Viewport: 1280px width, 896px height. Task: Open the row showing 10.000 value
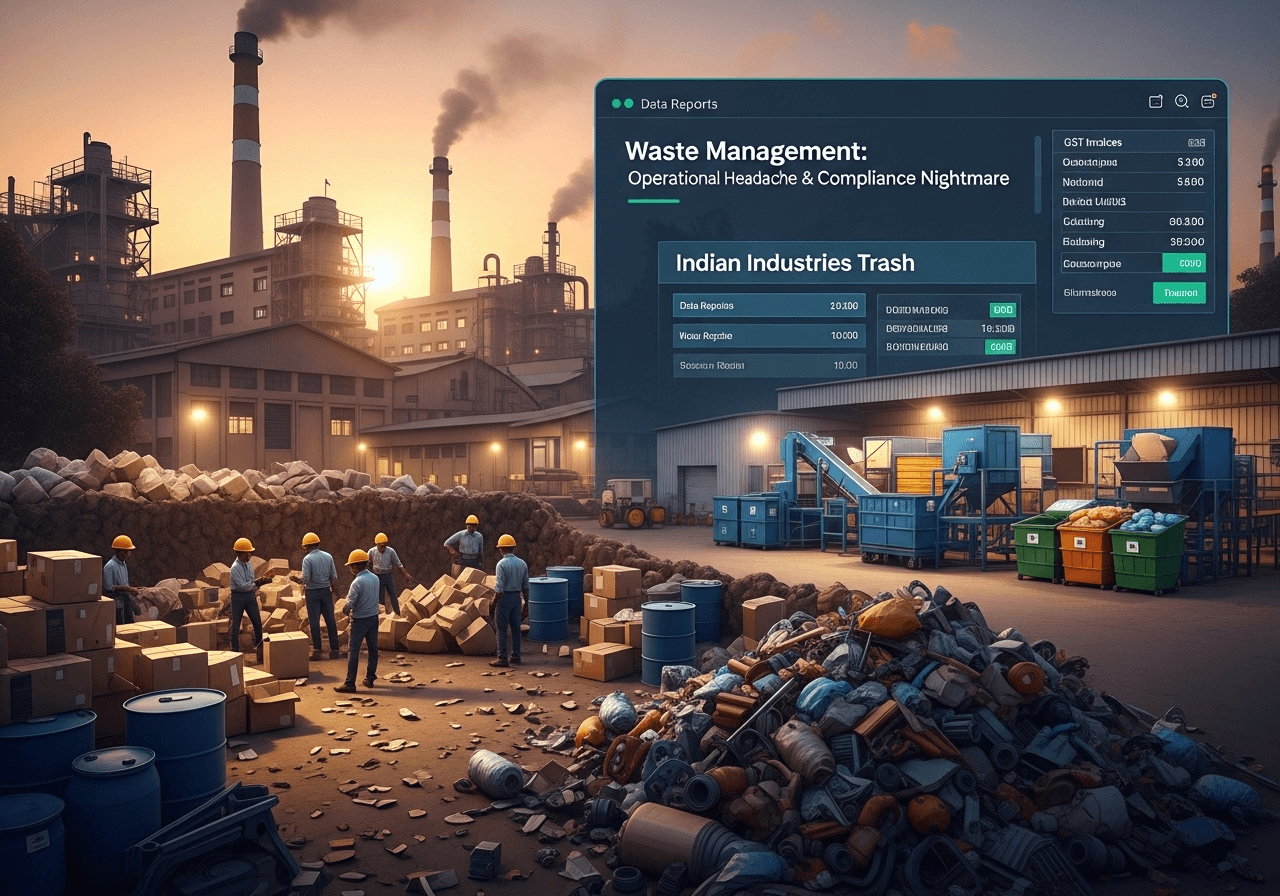(768, 336)
